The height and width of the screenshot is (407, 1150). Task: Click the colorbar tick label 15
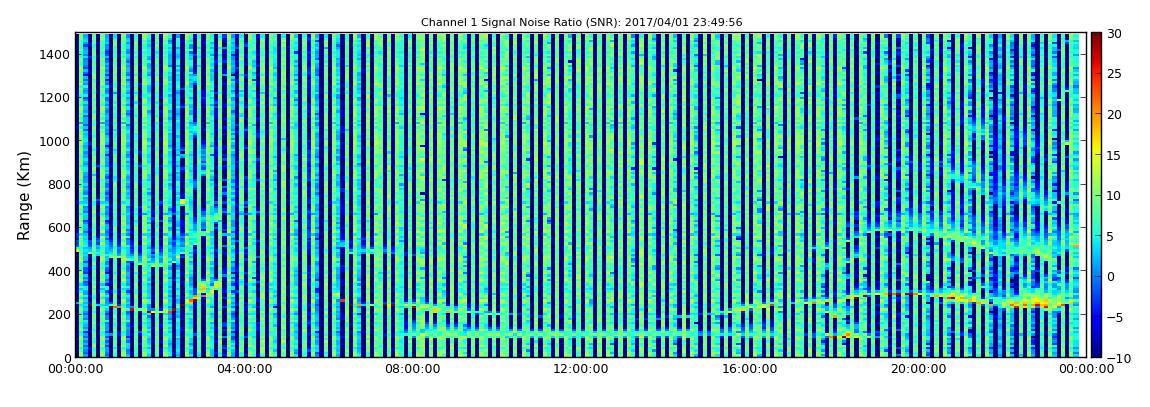[1115, 155]
